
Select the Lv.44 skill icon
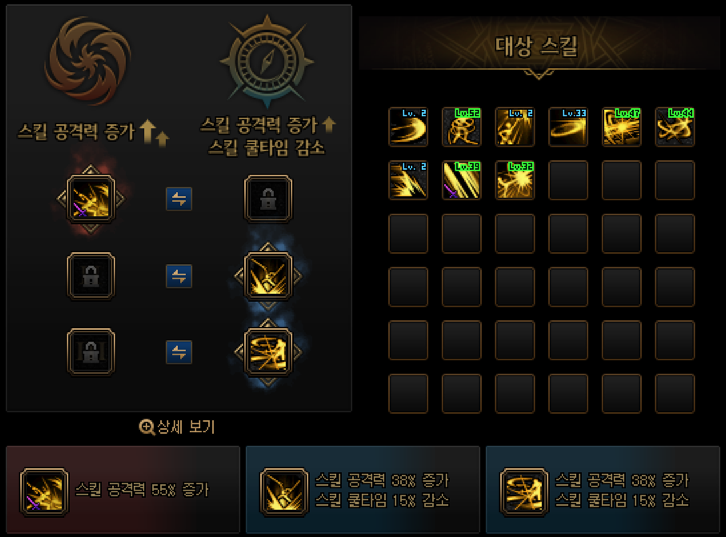click(x=675, y=127)
